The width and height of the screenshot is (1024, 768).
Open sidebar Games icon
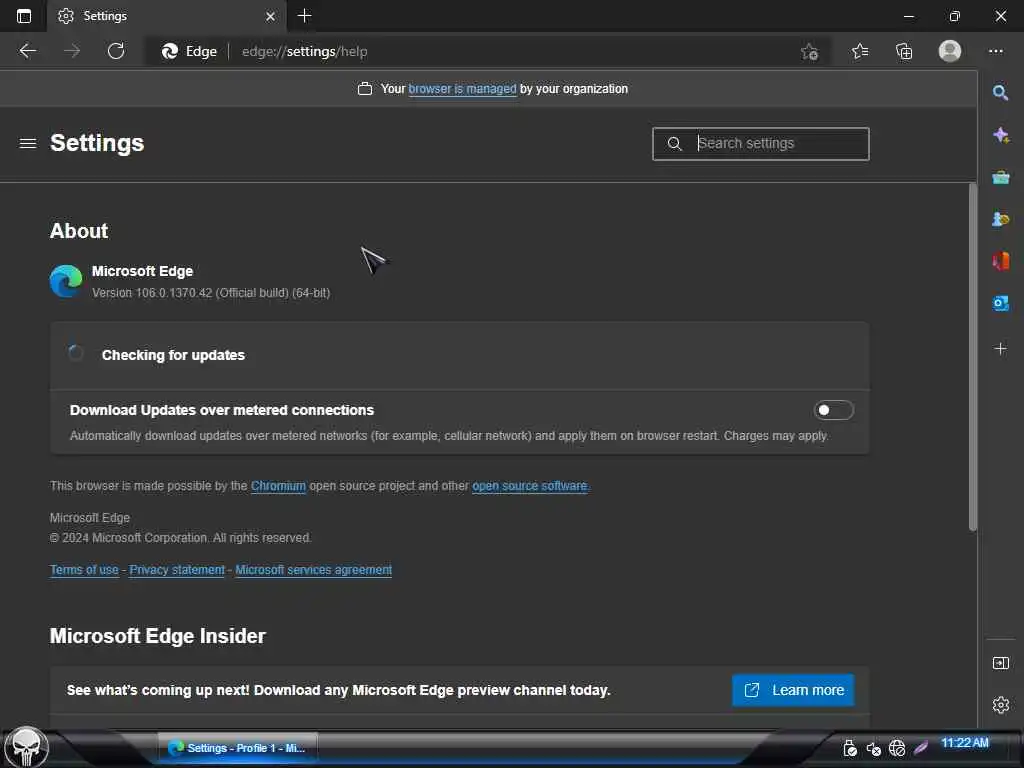pos(1000,219)
